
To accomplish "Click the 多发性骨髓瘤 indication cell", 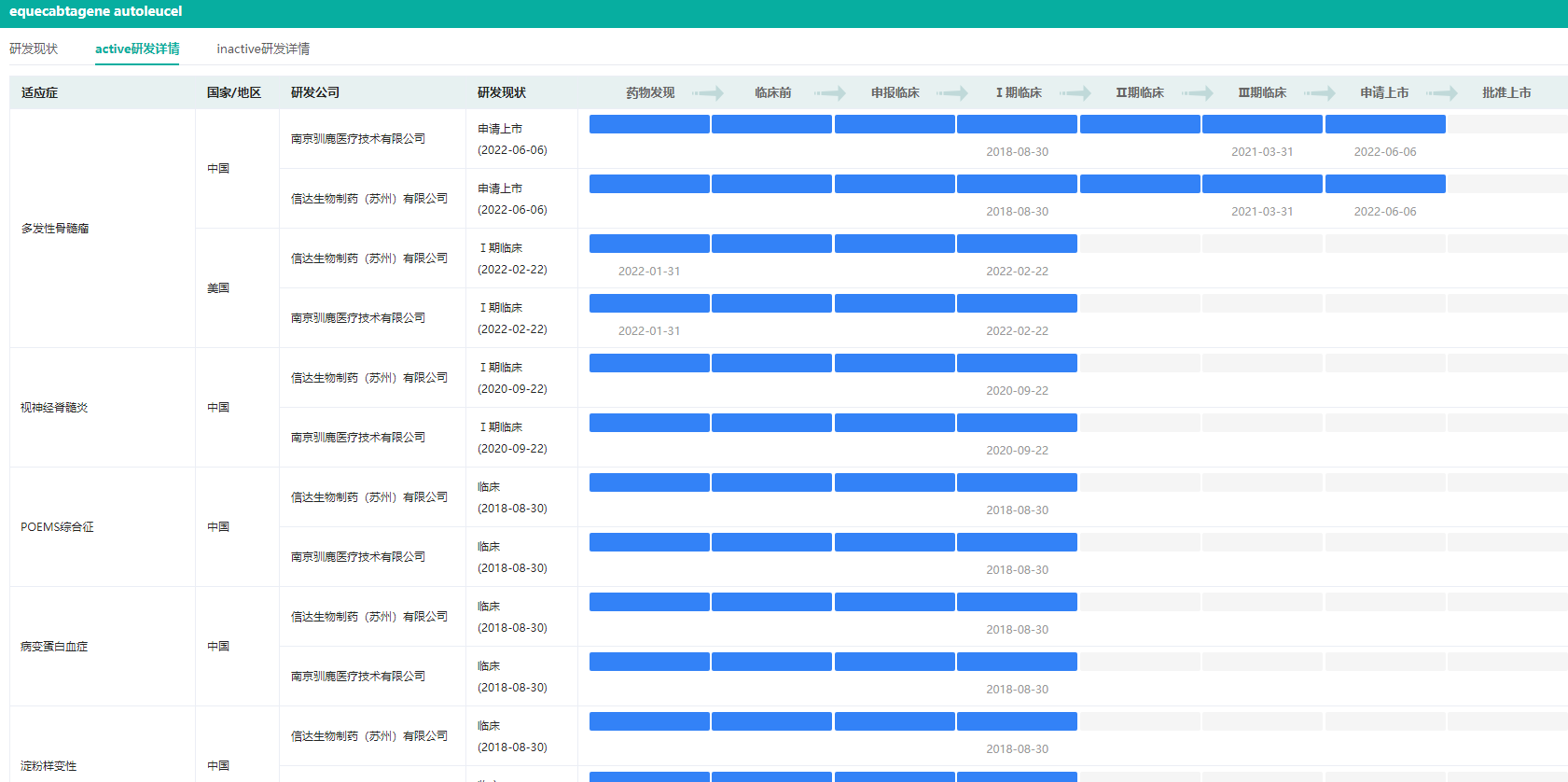I will click(x=55, y=229).
